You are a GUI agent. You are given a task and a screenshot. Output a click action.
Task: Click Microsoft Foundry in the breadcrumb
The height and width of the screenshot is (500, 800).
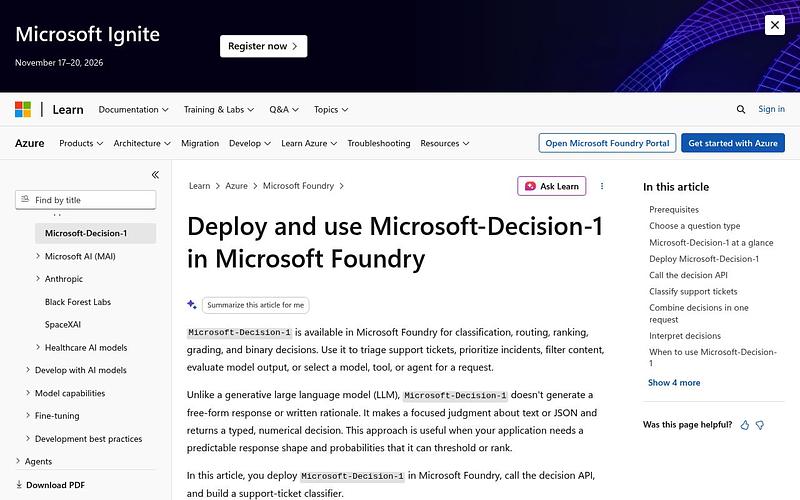298,186
